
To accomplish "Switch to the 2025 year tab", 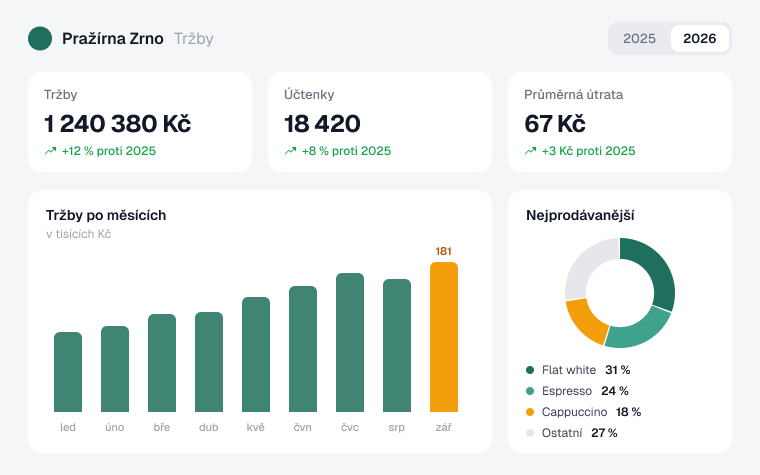I will pyautogui.click(x=639, y=38).
